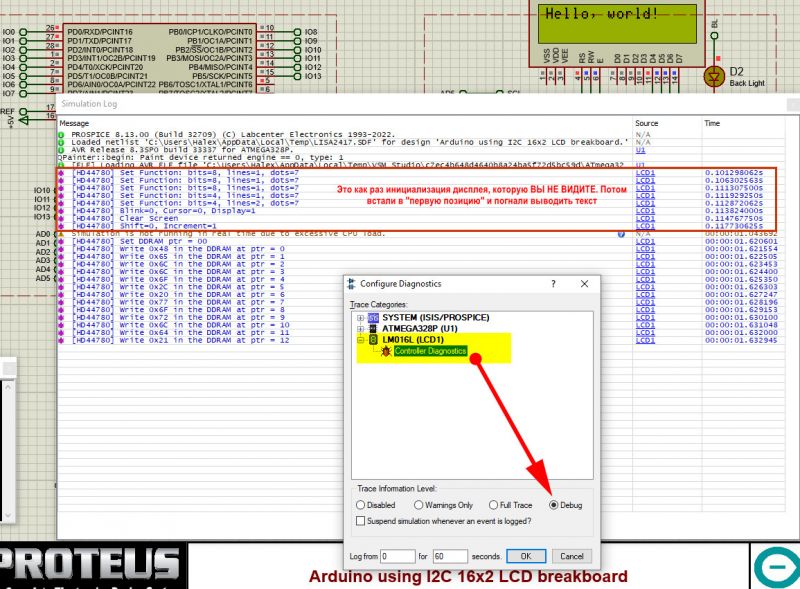Click purple marker beside Set DDRAM ptr message

61,241
